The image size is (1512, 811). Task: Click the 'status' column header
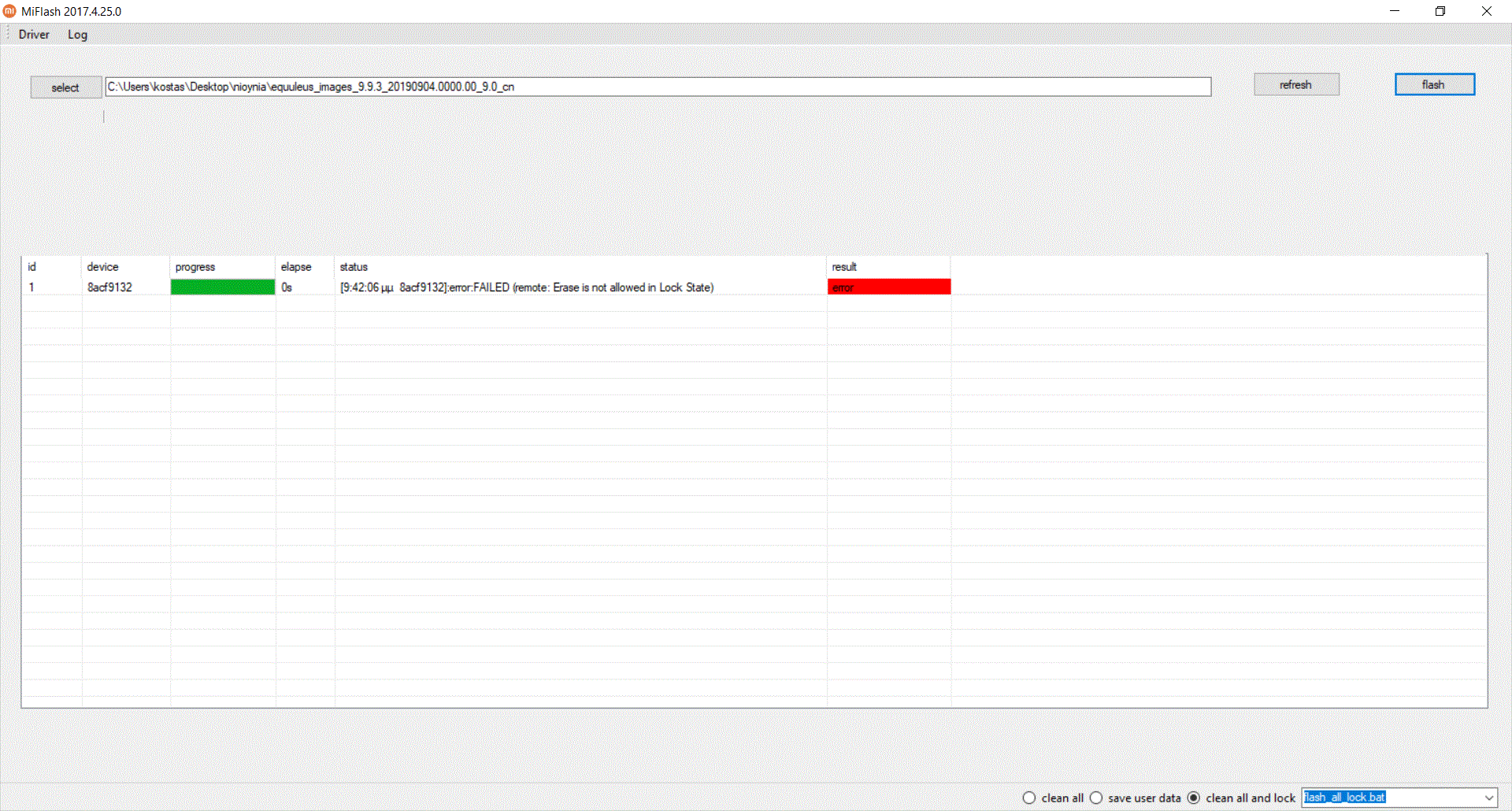pos(580,267)
